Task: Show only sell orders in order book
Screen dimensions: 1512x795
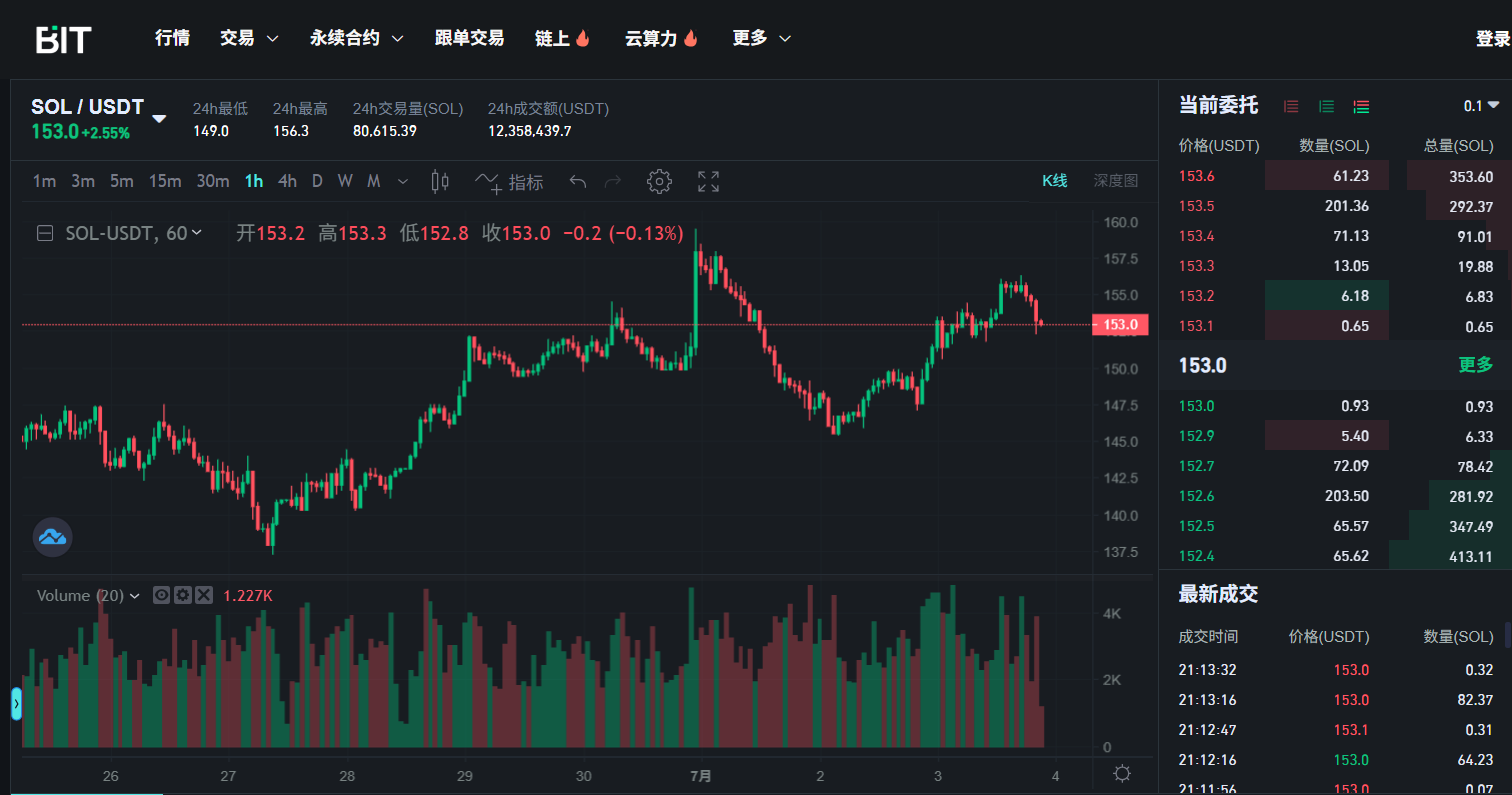Action: 1291,106
